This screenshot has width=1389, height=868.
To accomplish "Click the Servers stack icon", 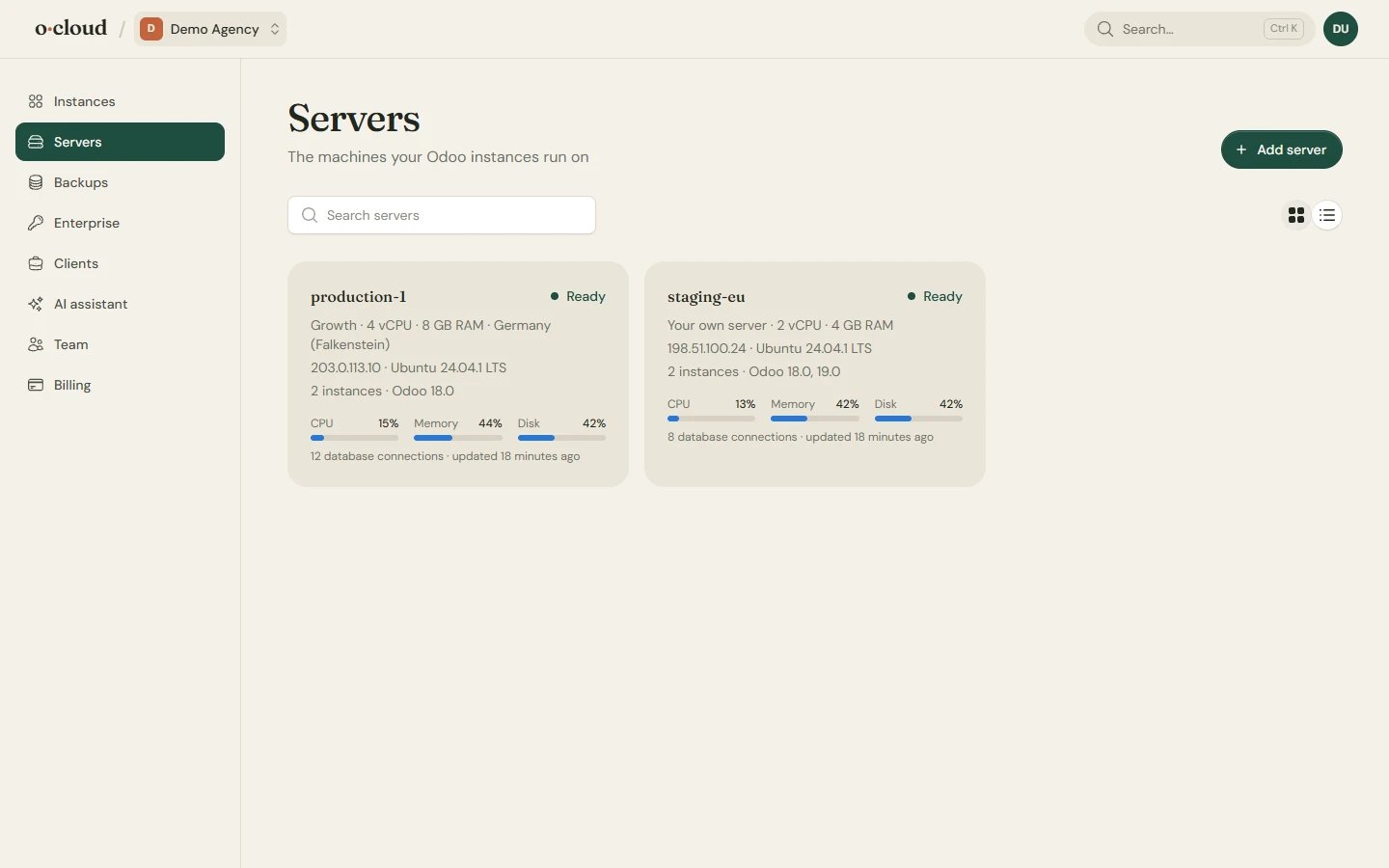I will point(36,142).
